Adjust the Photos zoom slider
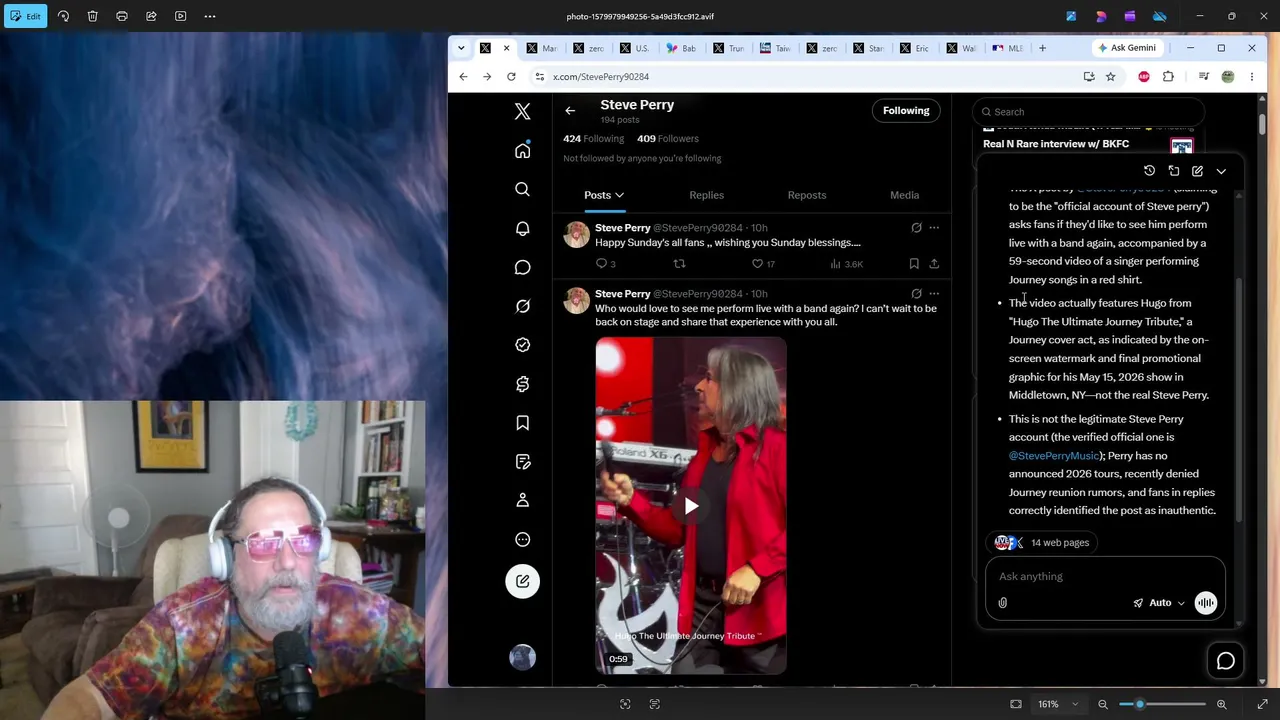The image size is (1280, 720). (1162, 704)
